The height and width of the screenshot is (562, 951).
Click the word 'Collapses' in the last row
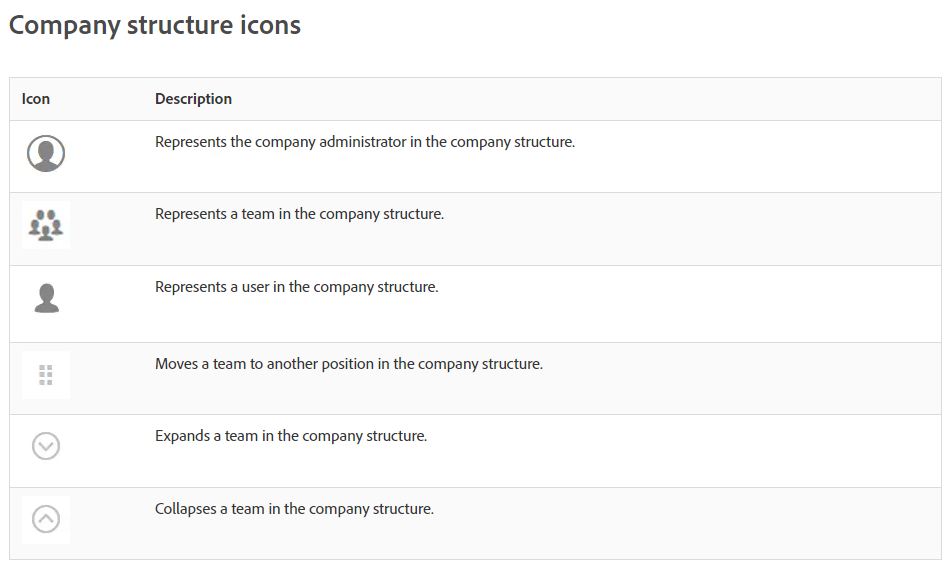point(186,509)
